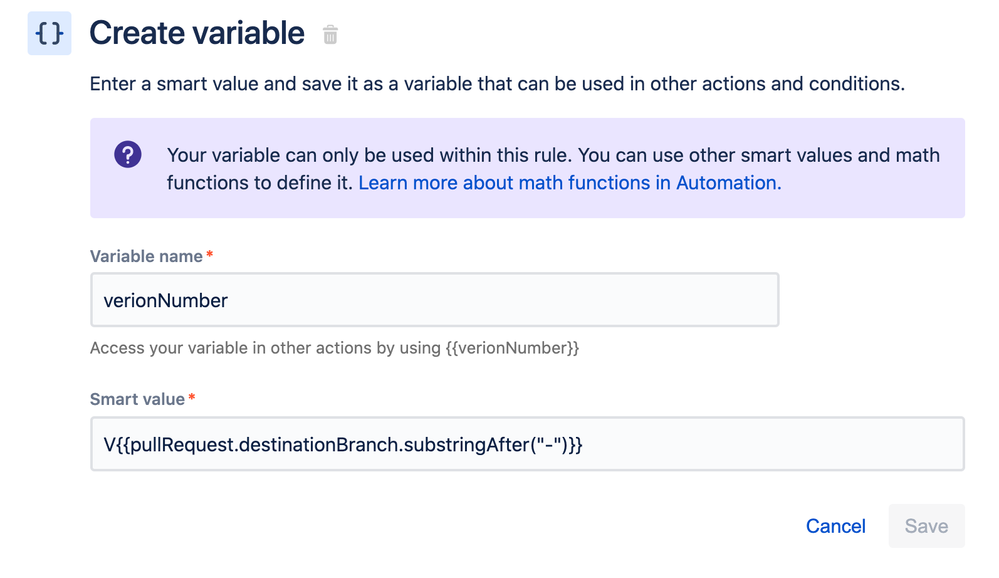
Task: Click the Smart value label
Action: (137, 400)
